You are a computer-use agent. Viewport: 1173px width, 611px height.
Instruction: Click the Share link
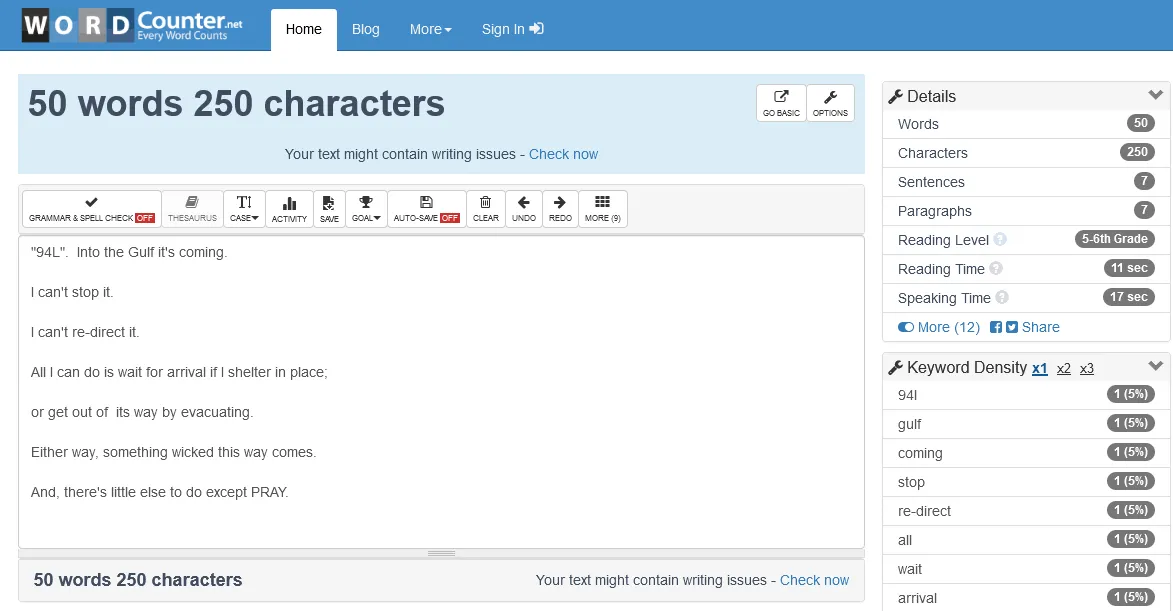(1041, 327)
